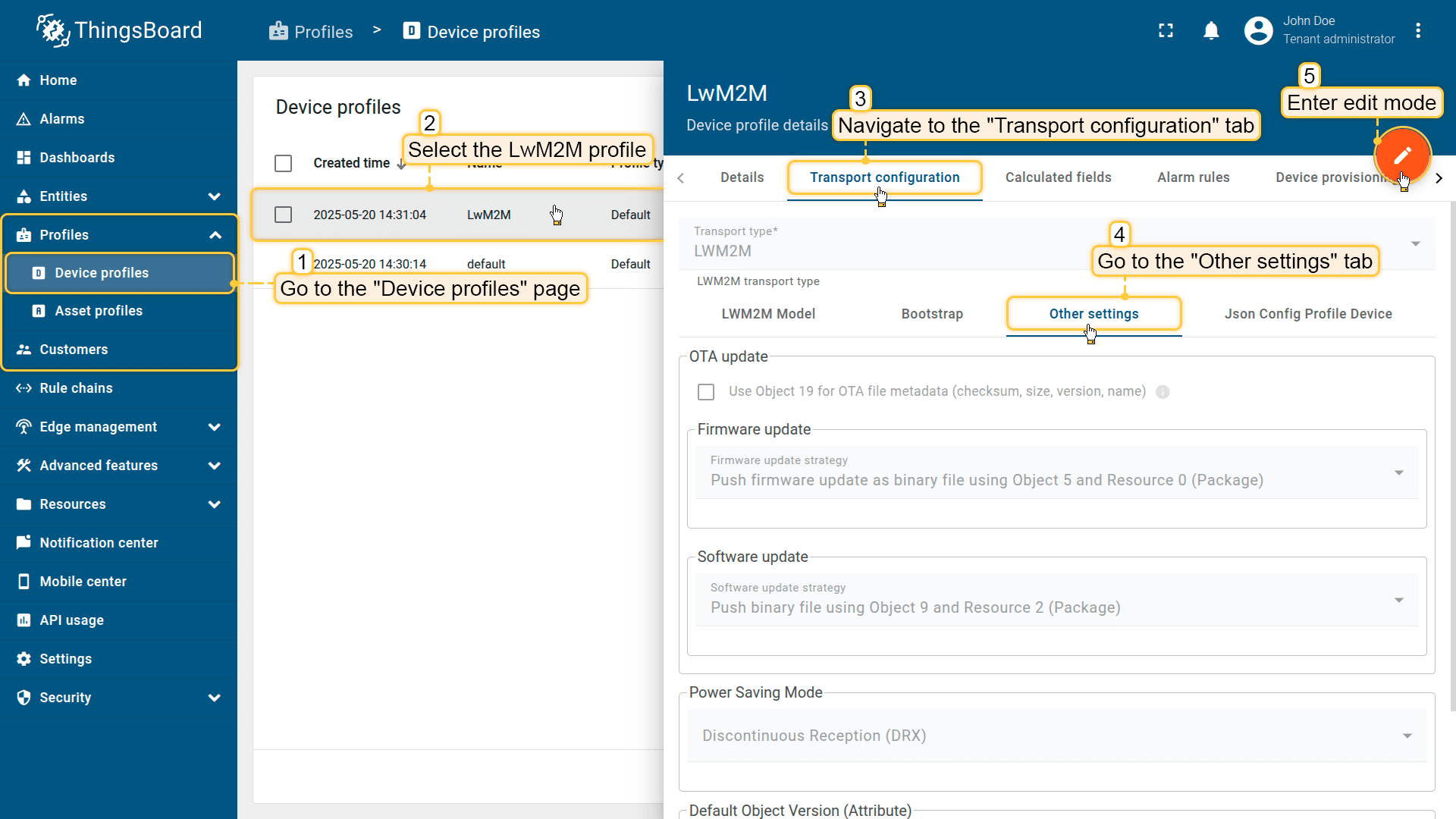Tick the select-all header checkbox
1456x819 pixels.
pos(284,163)
